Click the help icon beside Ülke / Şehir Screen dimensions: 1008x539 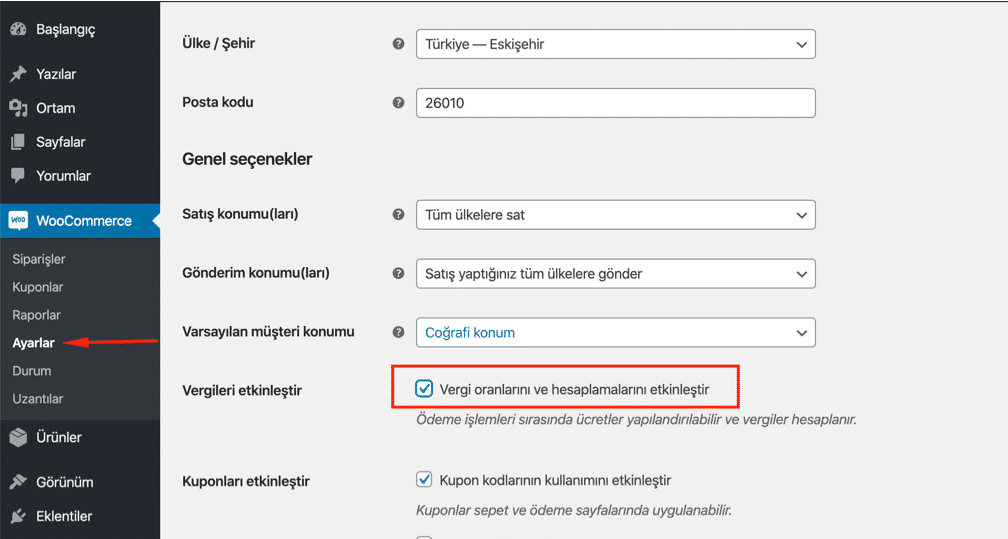(398, 44)
